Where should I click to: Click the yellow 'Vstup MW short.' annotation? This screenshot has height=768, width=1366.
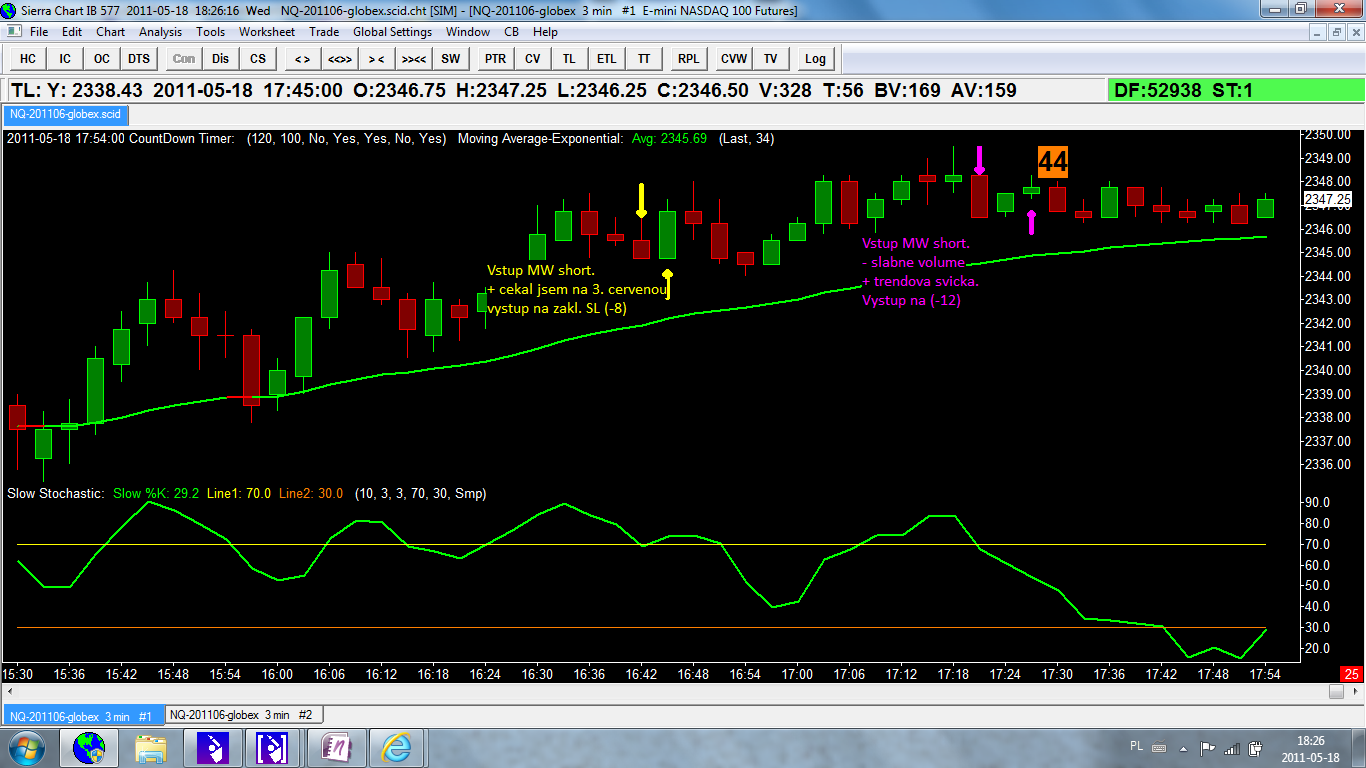[x=541, y=270]
